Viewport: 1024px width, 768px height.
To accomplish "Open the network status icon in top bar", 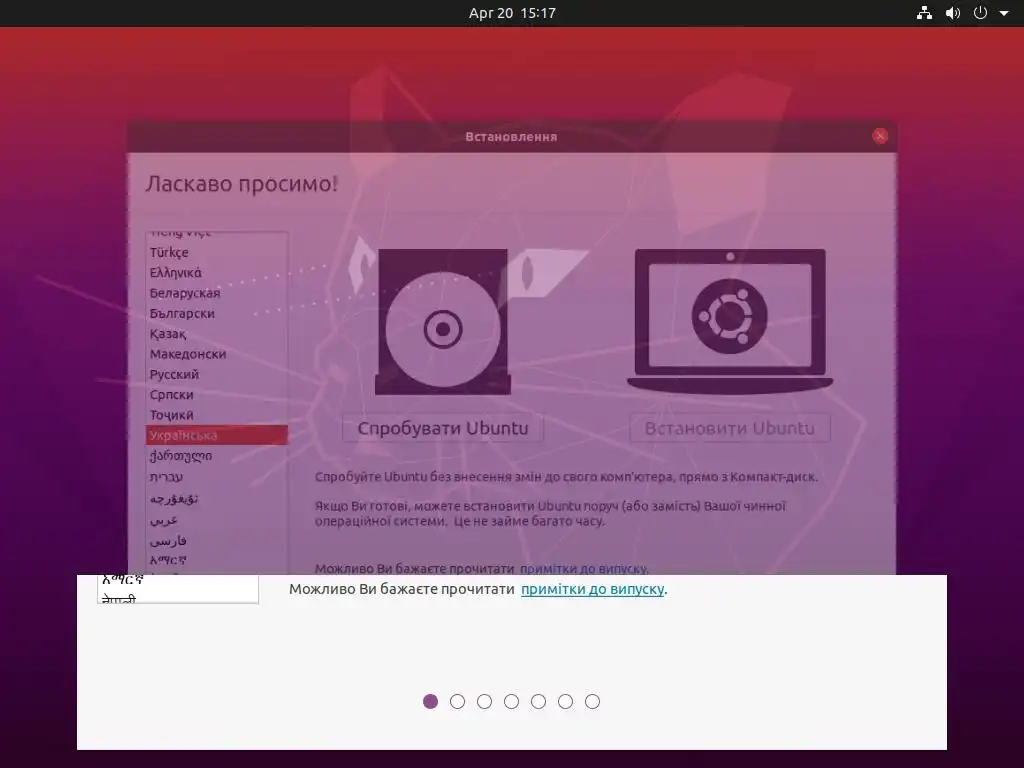I will pos(924,13).
